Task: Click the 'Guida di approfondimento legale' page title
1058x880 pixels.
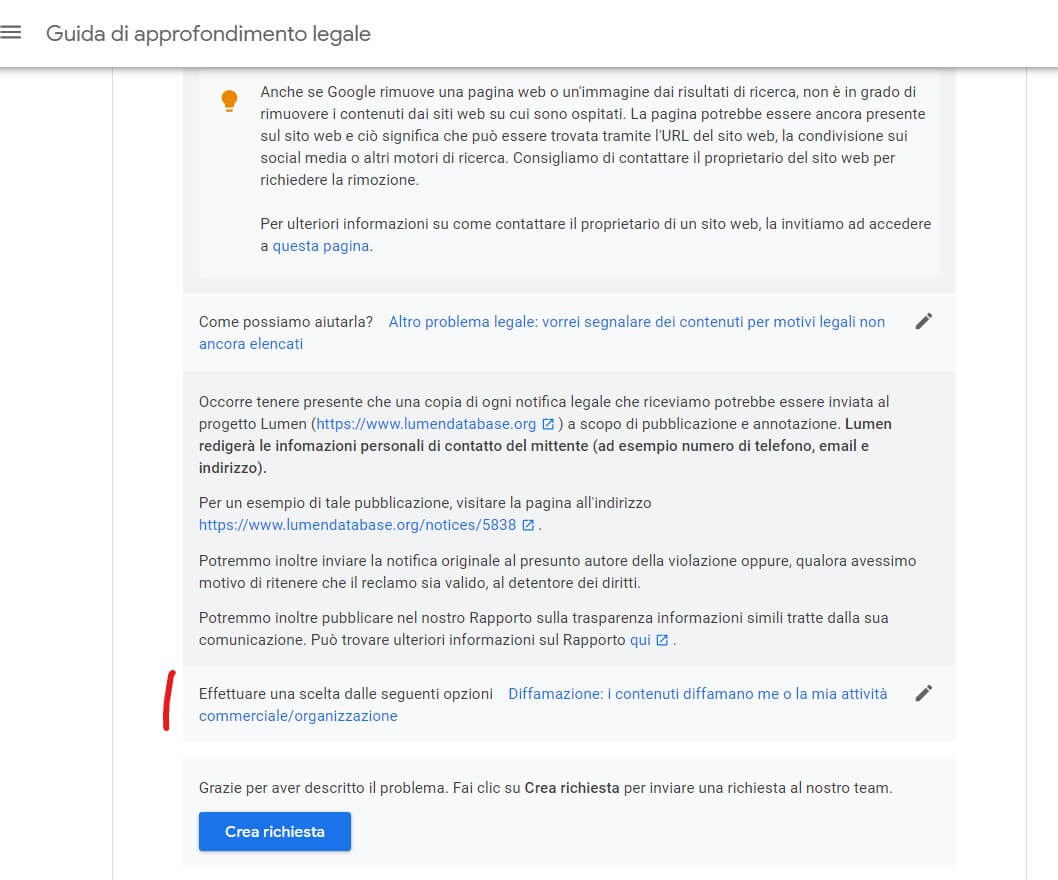Action: click(x=208, y=34)
